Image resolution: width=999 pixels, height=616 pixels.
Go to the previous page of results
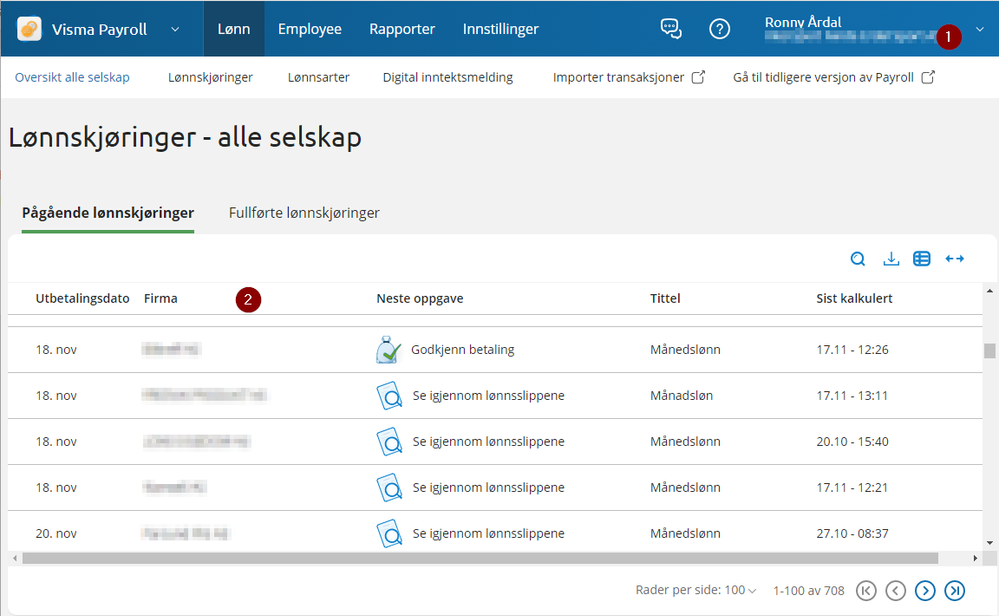pos(895,591)
